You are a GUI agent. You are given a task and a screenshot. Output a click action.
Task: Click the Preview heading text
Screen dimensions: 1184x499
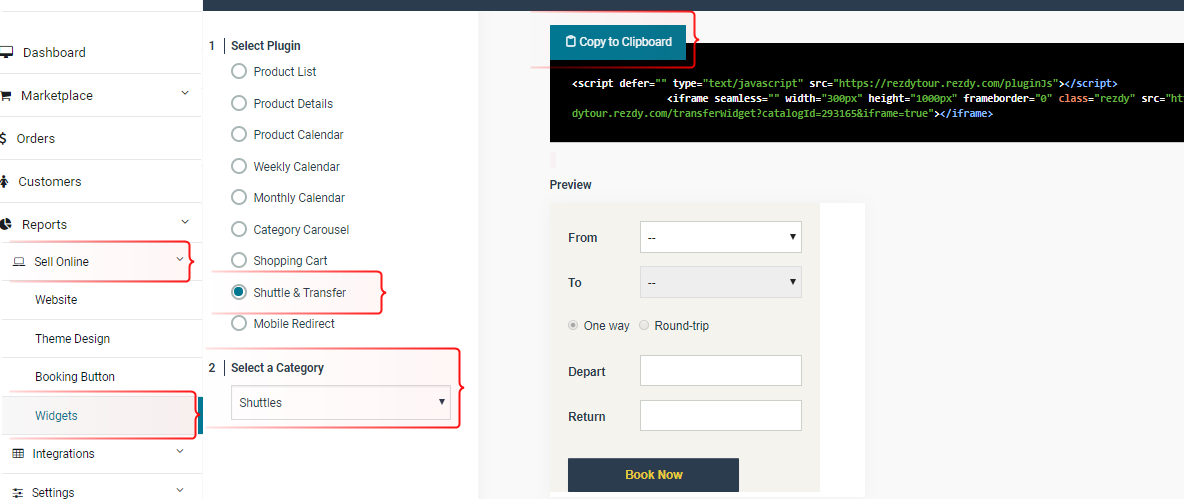point(571,185)
